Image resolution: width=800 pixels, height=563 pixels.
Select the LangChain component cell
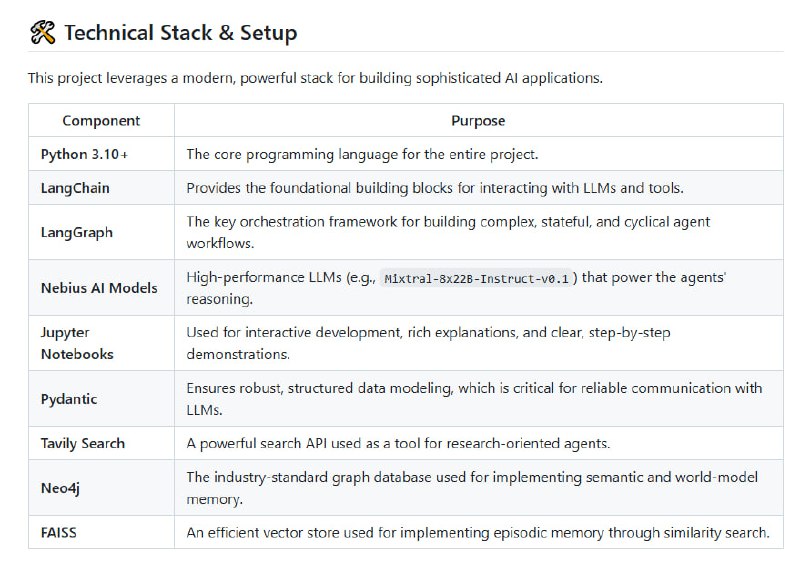click(75, 188)
